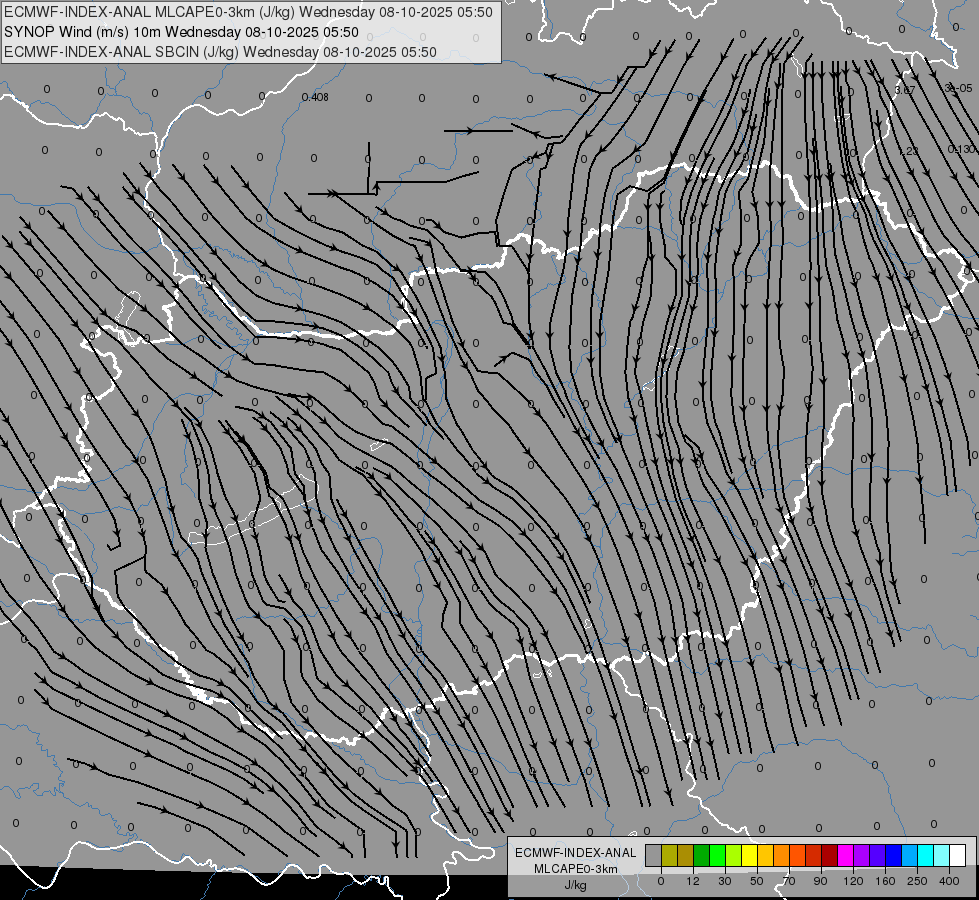This screenshot has height=900, width=979.
Task: Click the map value 1.23
Action: pyautogui.click(x=910, y=151)
